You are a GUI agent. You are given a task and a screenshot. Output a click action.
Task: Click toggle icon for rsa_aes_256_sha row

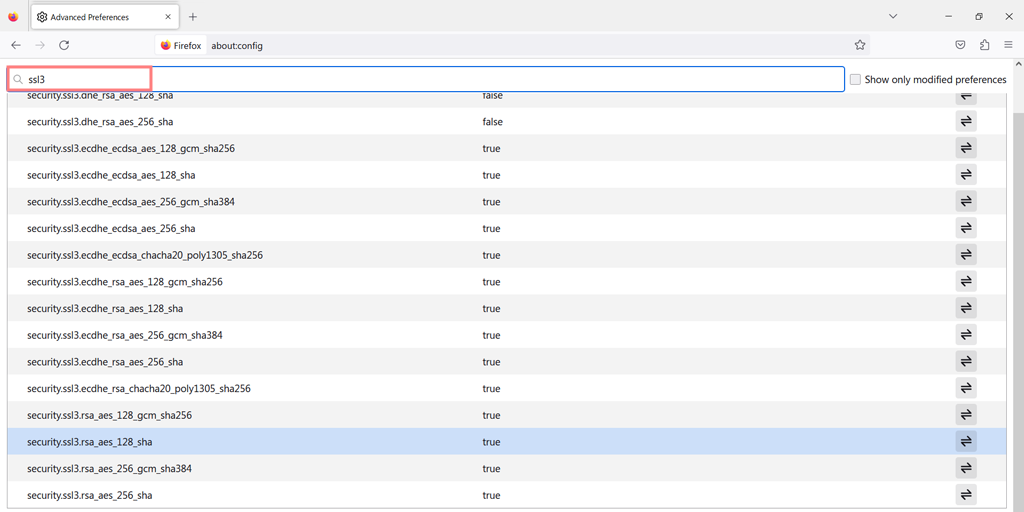pos(966,495)
